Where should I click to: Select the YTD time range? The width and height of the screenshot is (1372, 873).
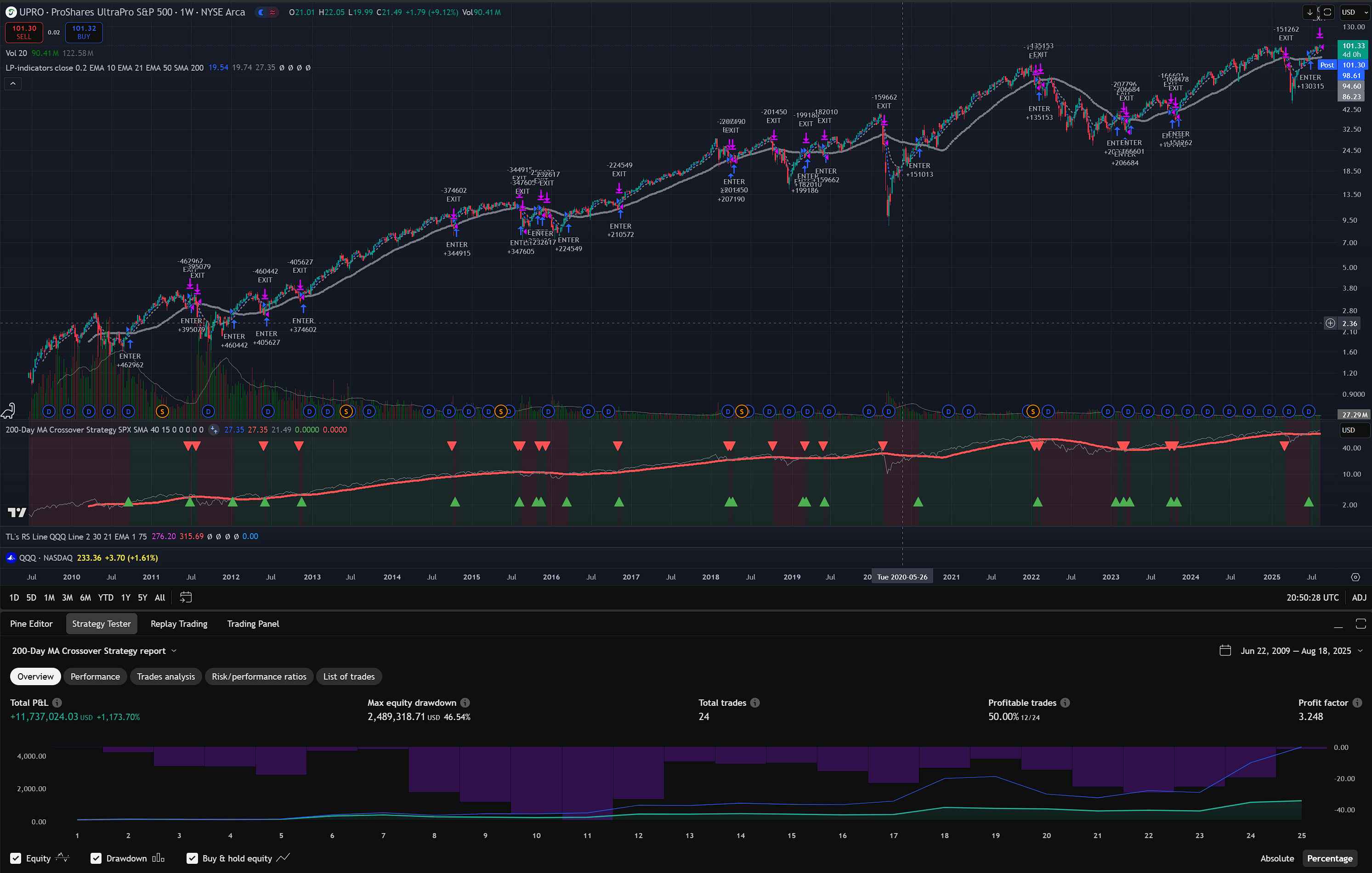(105, 597)
